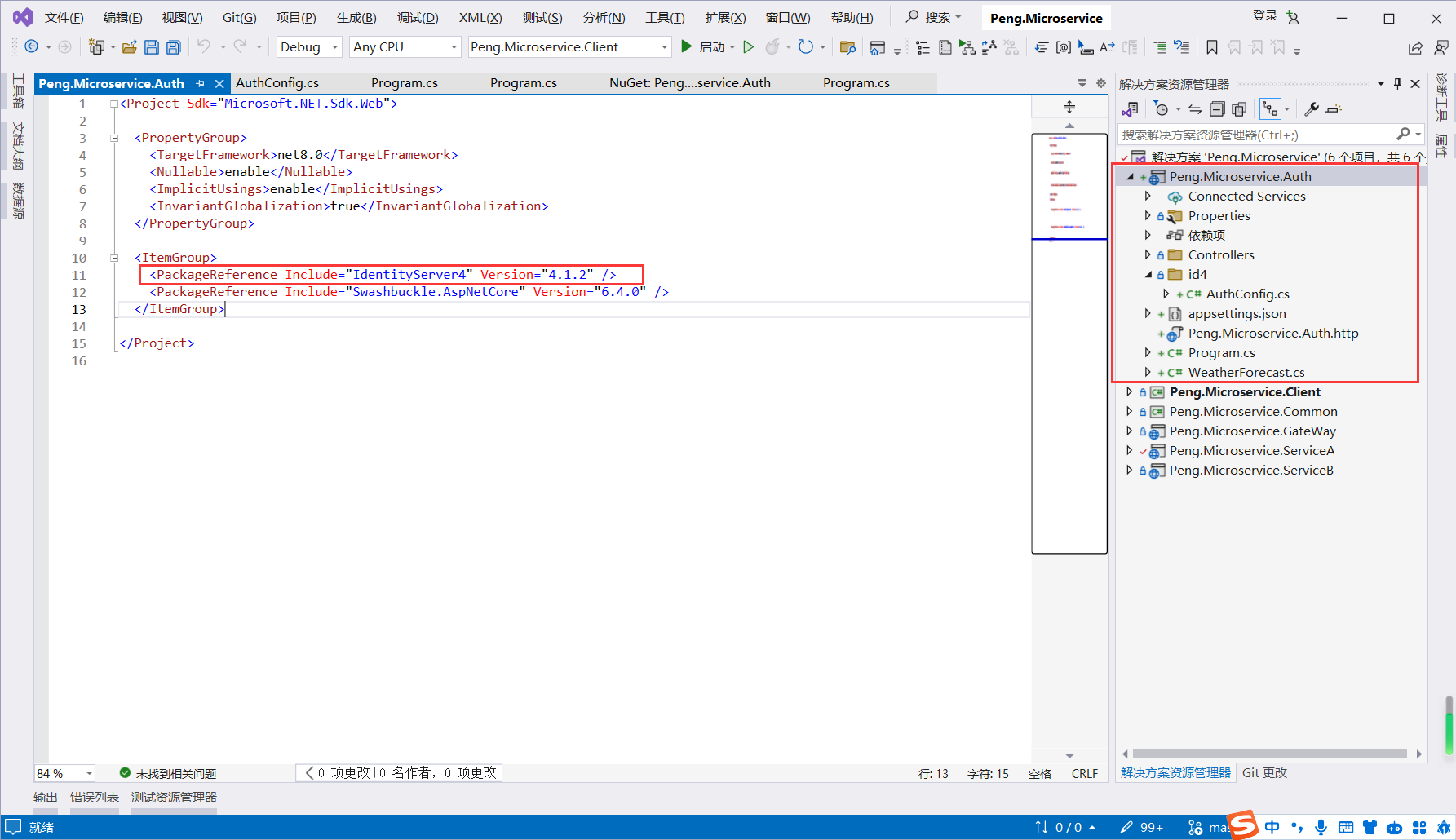The width and height of the screenshot is (1456, 840).
Task: Switch to the NuGet: Peng....service.Auth tab
Action: [x=690, y=83]
